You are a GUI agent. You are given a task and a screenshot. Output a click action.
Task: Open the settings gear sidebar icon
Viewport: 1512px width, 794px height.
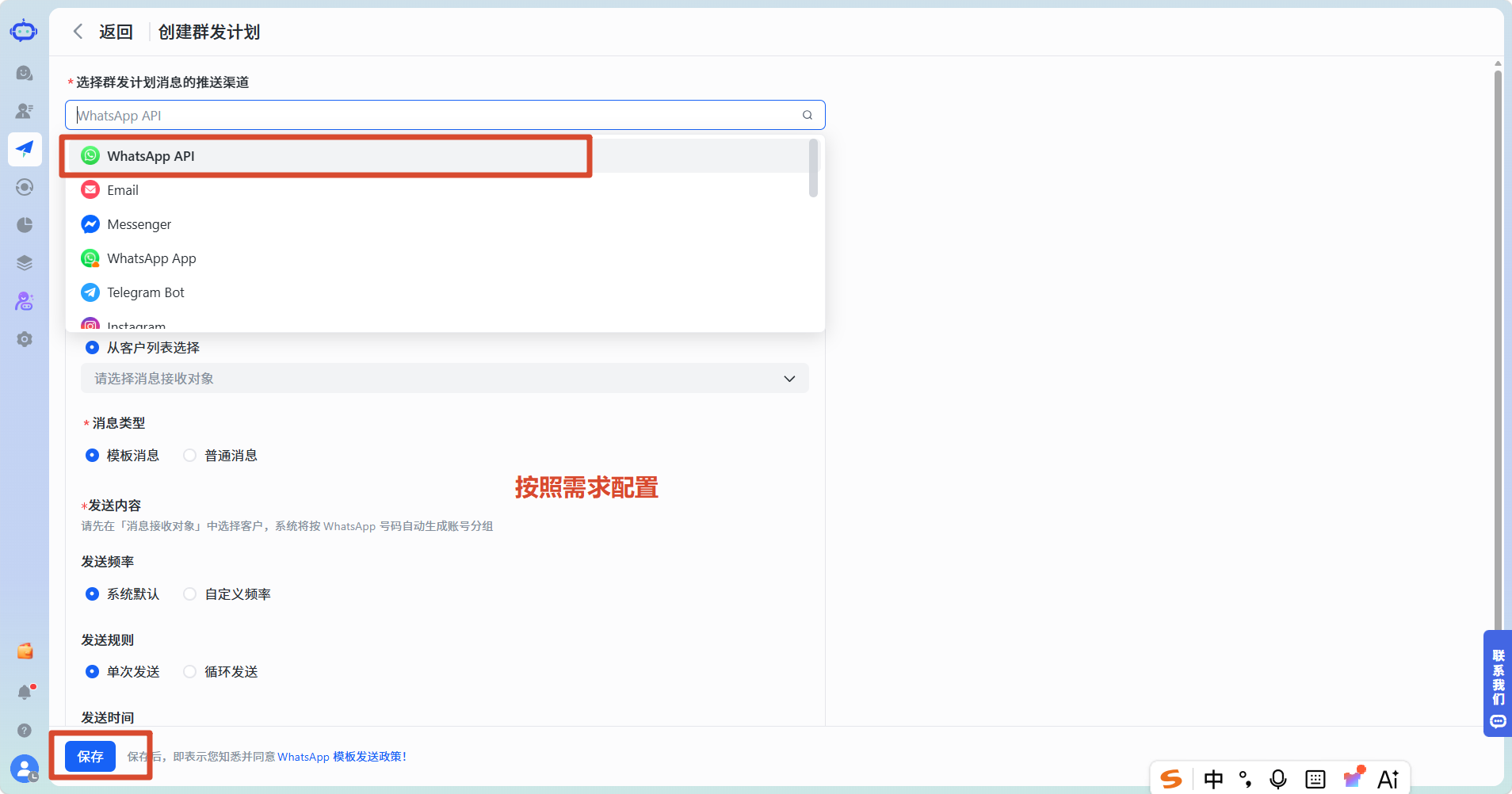(25, 339)
